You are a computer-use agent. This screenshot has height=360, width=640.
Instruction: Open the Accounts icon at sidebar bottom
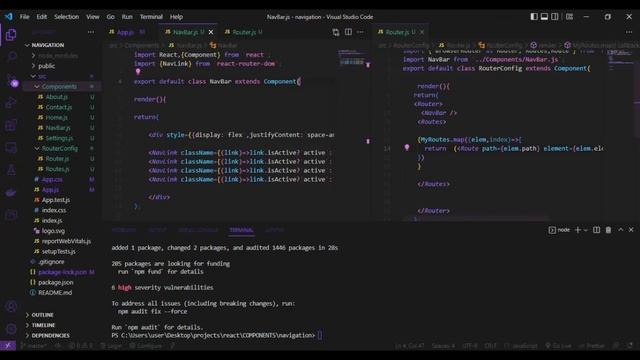pos(11,307)
